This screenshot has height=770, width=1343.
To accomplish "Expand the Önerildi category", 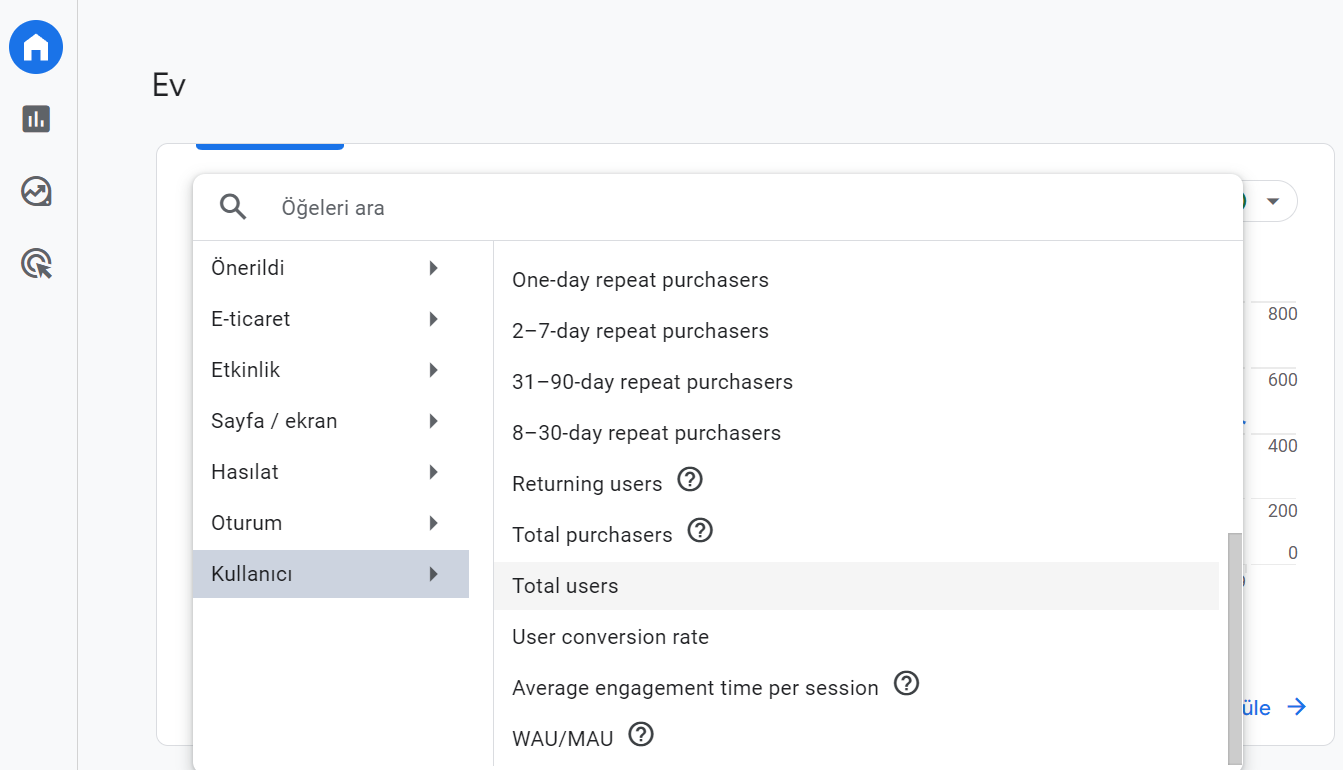I will [x=331, y=268].
